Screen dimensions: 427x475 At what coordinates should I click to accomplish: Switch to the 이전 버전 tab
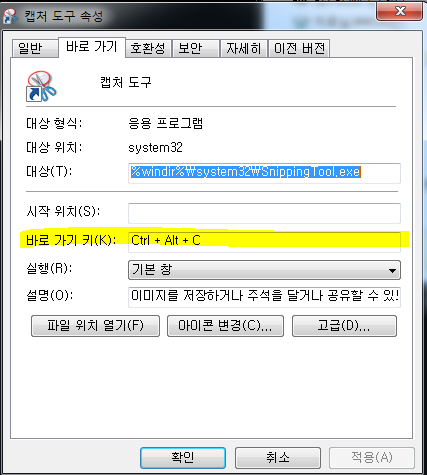coord(299,49)
